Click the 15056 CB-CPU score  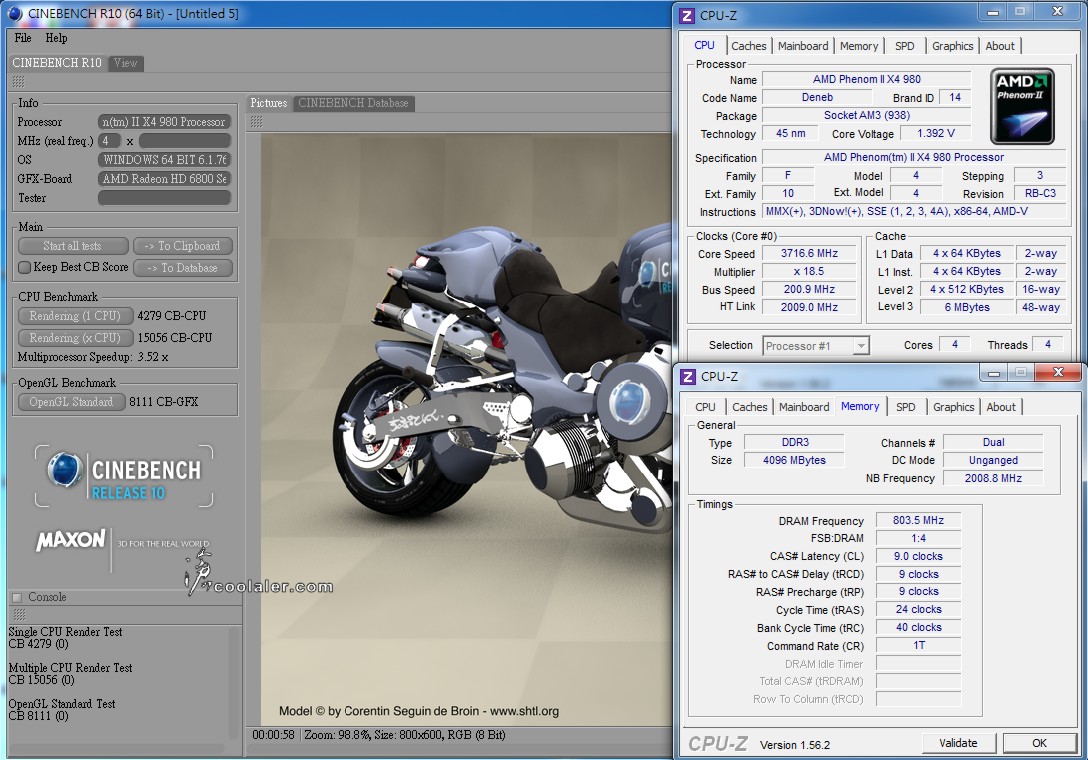click(175, 338)
